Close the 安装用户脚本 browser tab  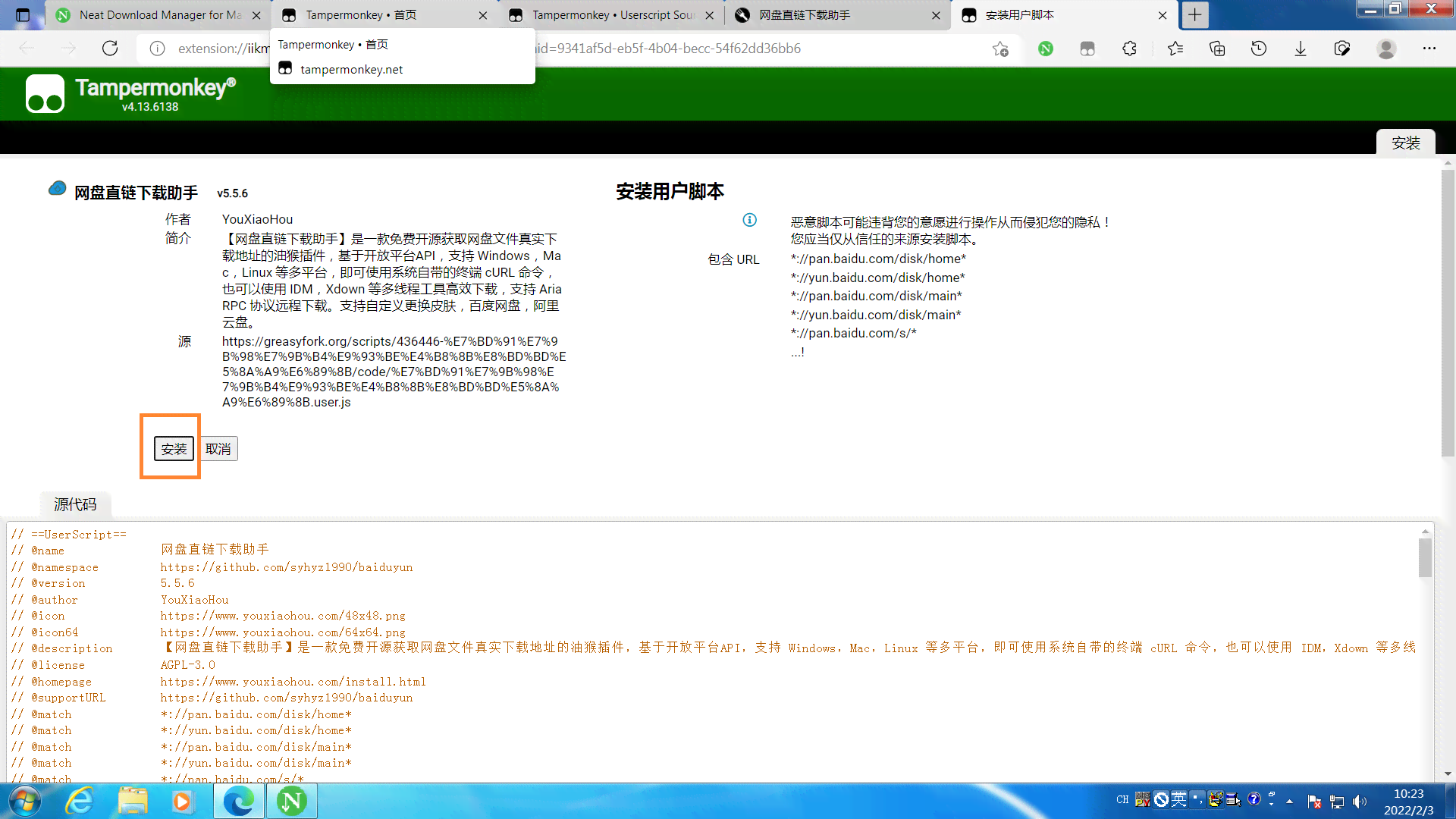tap(1163, 15)
